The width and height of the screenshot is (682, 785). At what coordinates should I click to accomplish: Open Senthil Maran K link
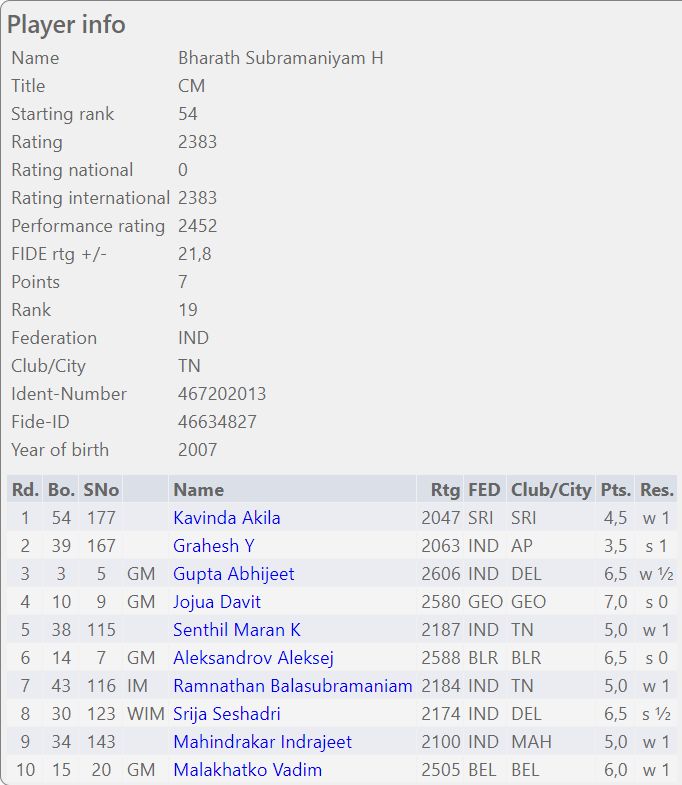pos(237,630)
